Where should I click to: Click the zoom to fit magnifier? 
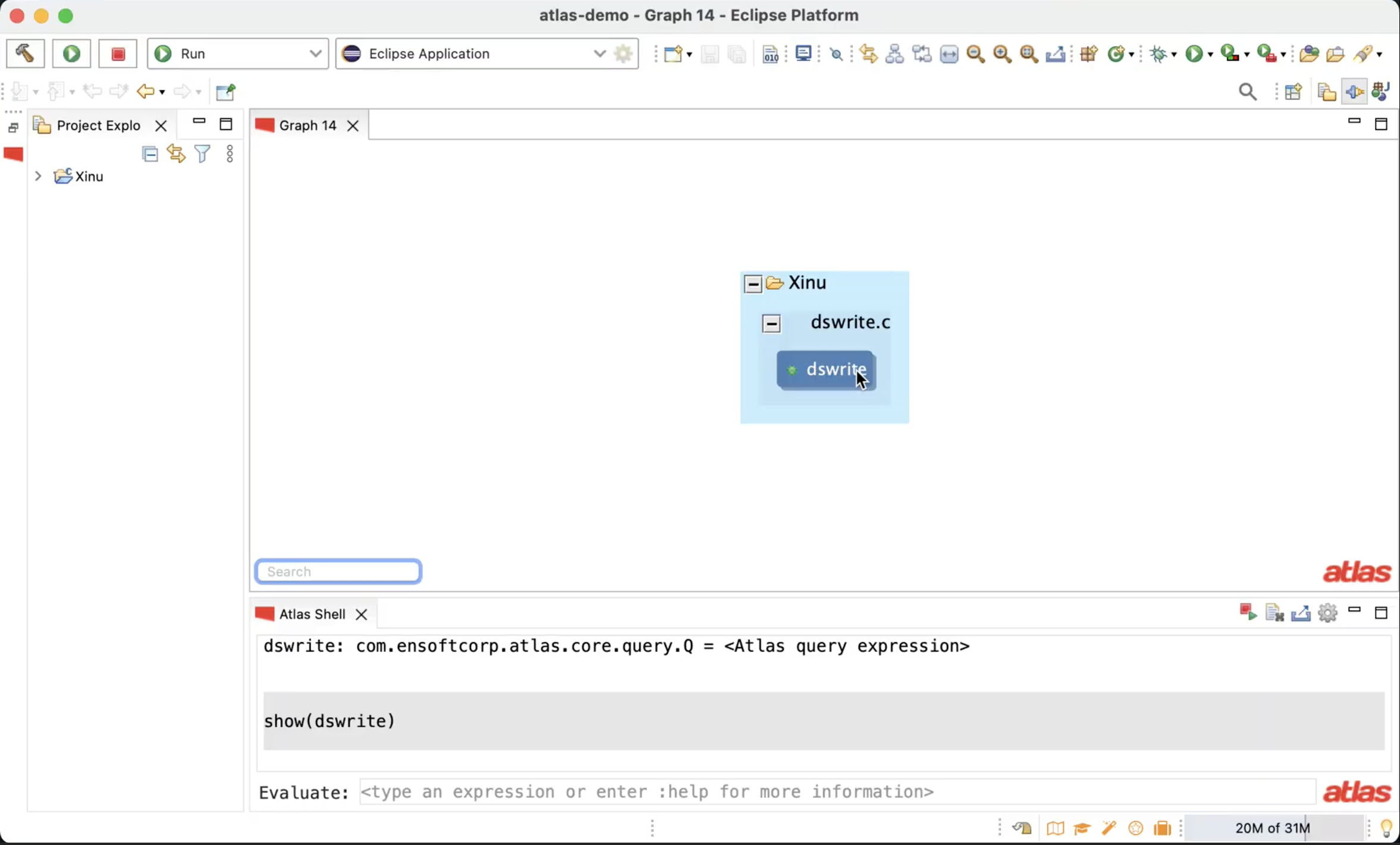(x=1029, y=54)
